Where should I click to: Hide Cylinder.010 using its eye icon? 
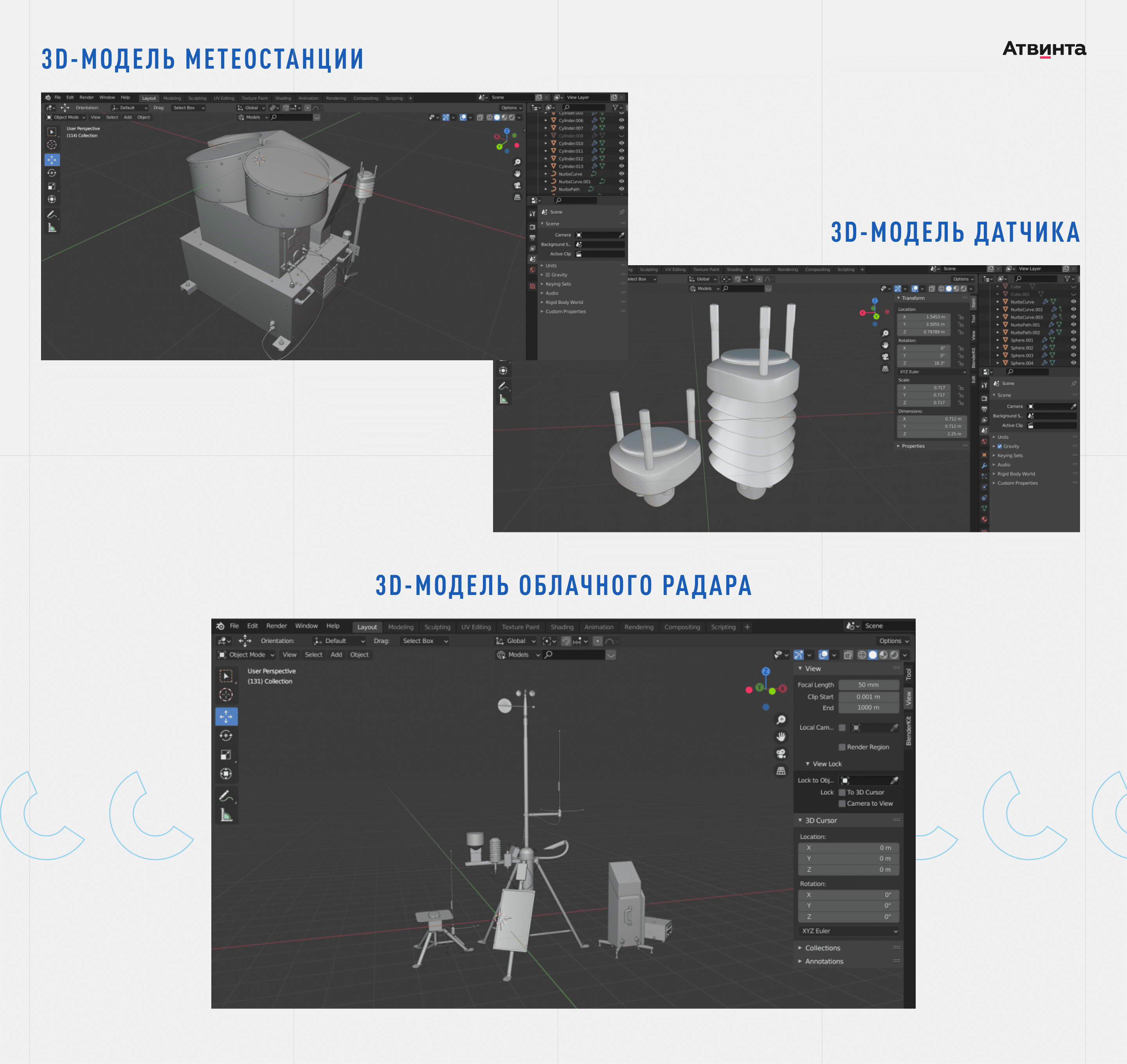pyautogui.click(x=621, y=144)
